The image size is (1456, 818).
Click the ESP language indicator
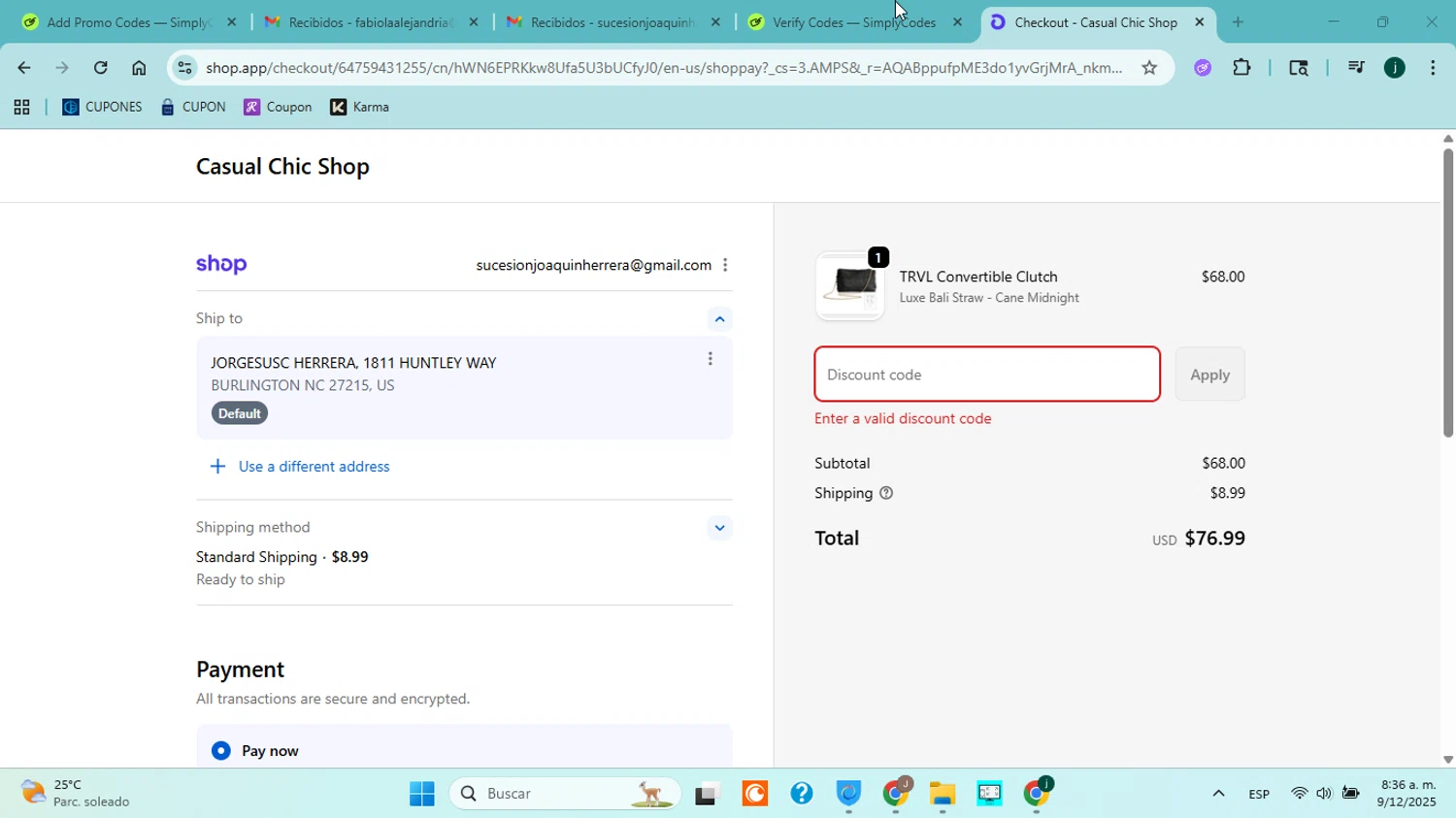(1259, 794)
